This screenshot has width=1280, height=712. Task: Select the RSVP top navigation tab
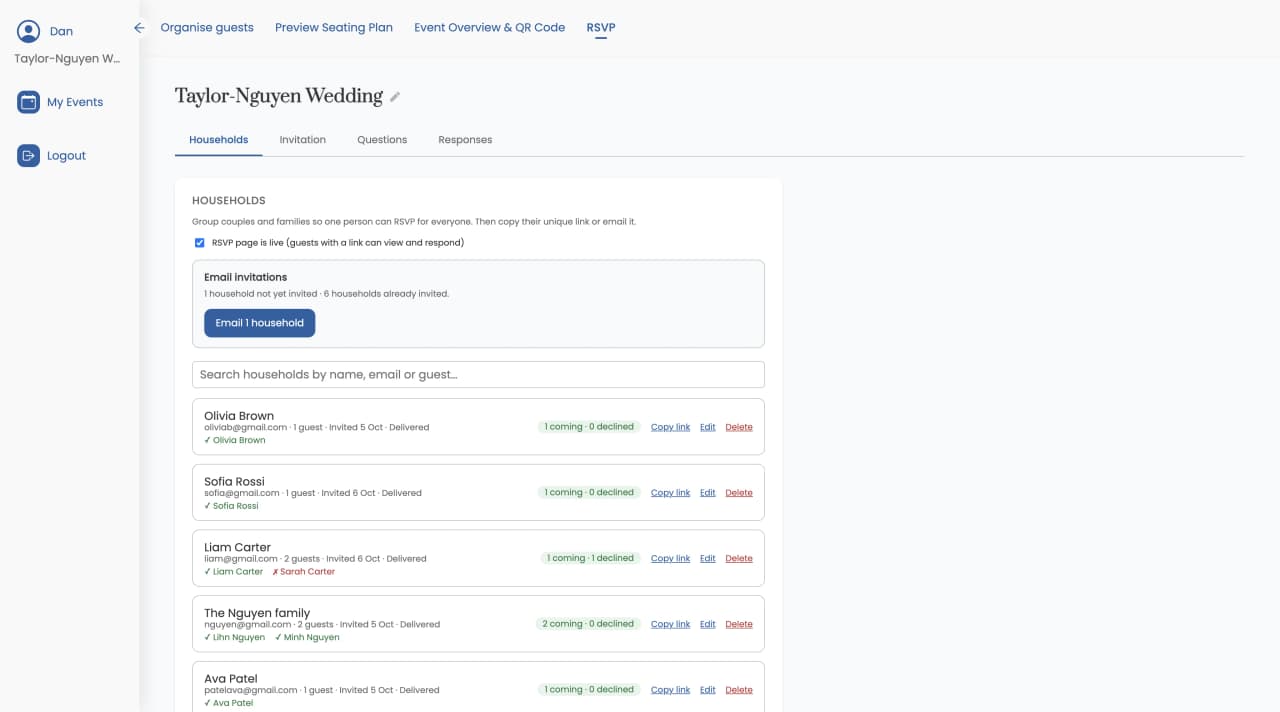click(x=601, y=28)
